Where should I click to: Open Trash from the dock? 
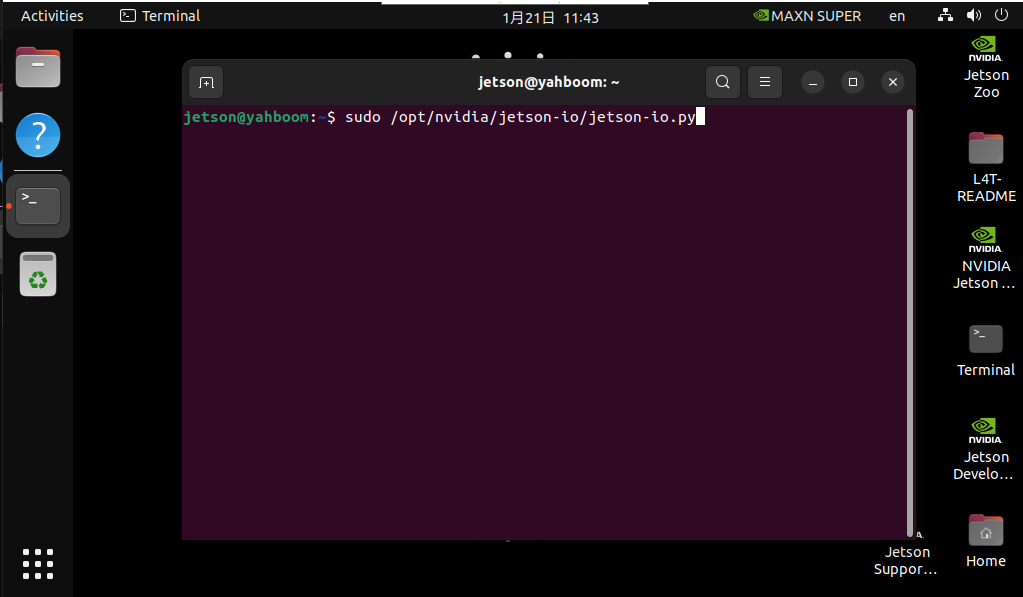pyautogui.click(x=38, y=274)
